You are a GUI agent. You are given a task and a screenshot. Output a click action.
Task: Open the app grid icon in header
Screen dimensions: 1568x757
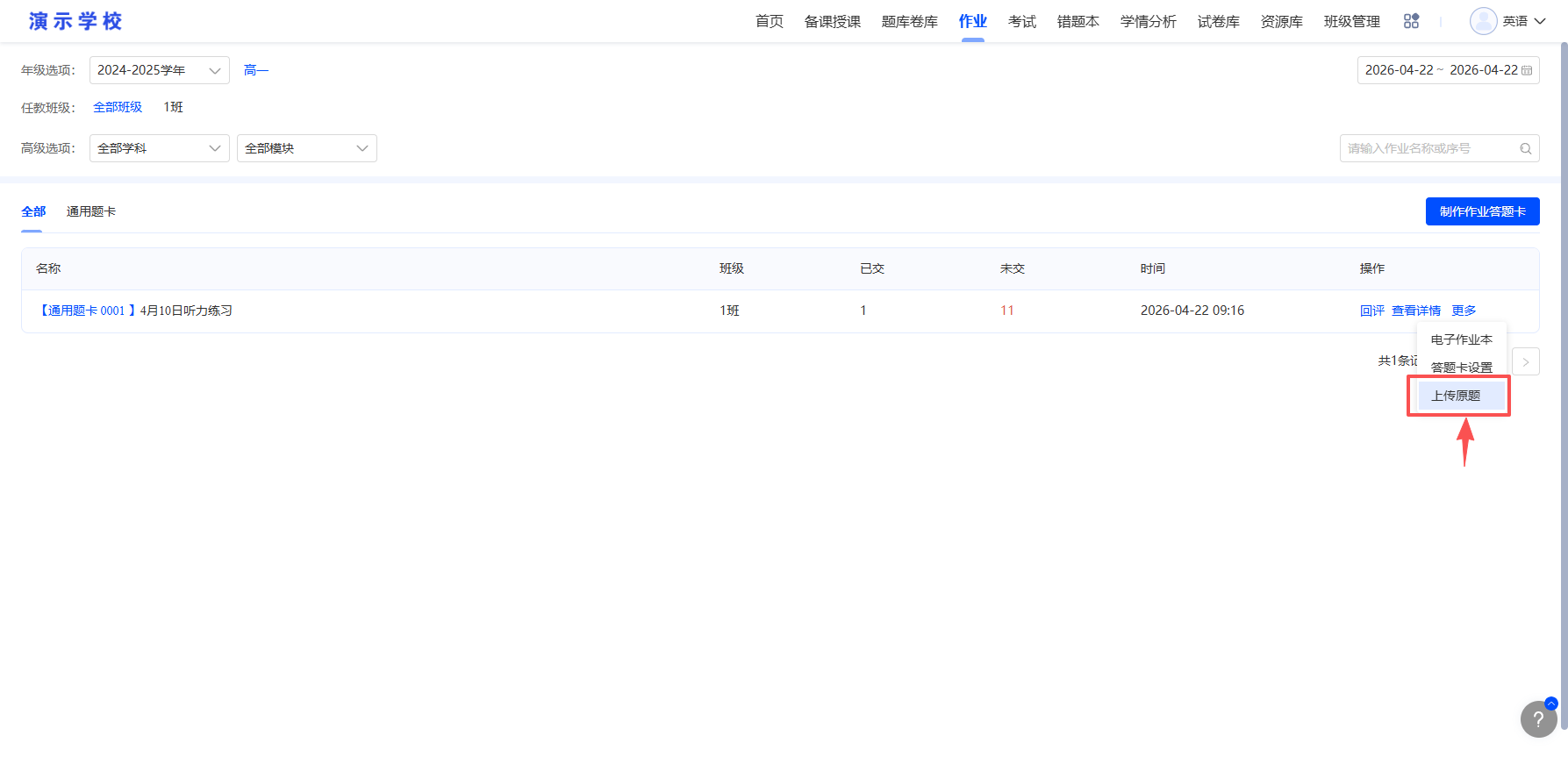click(1411, 21)
